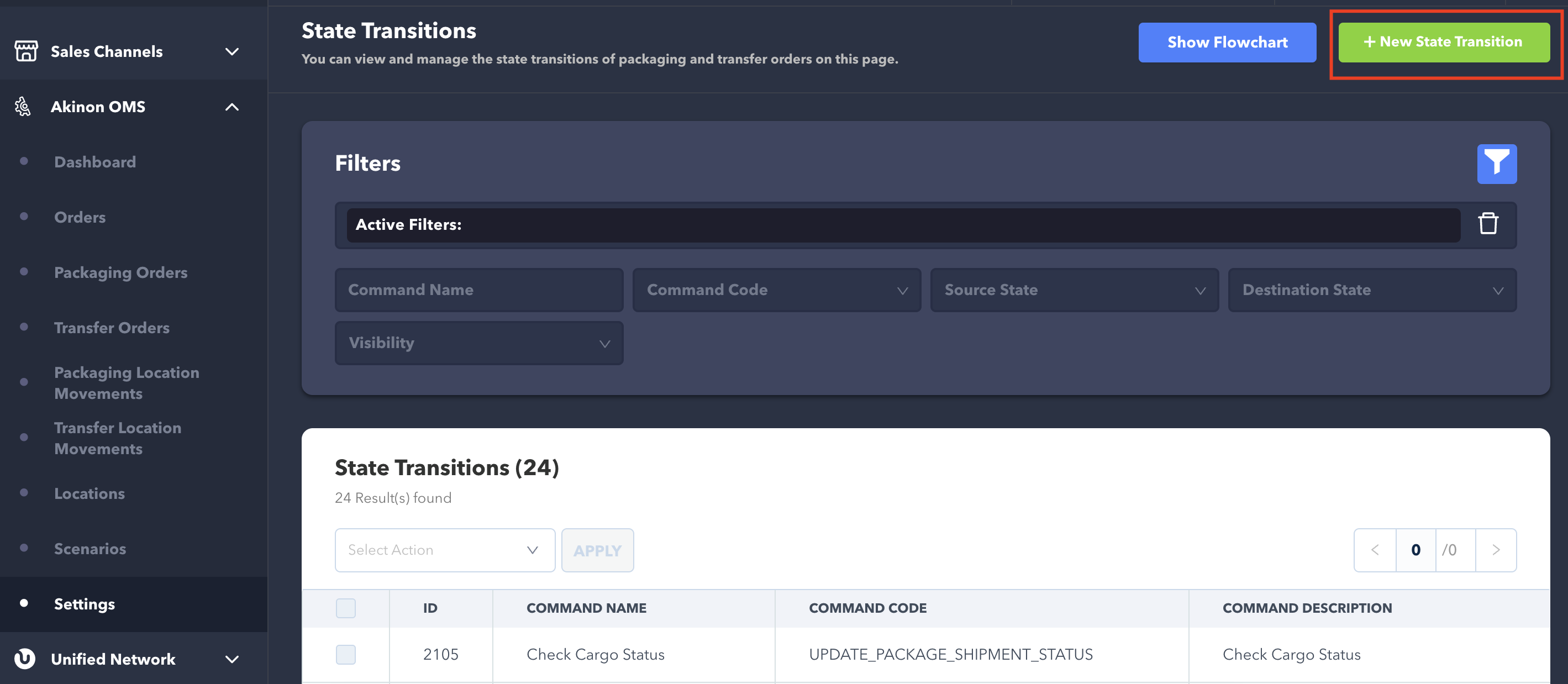Toggle the blue filter funnel icon
1568x684 pixels.
click(1496, 164)
